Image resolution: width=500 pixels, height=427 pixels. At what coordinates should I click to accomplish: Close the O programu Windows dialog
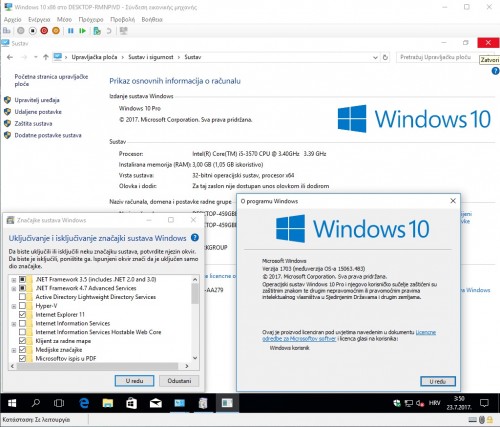(453, 201)
